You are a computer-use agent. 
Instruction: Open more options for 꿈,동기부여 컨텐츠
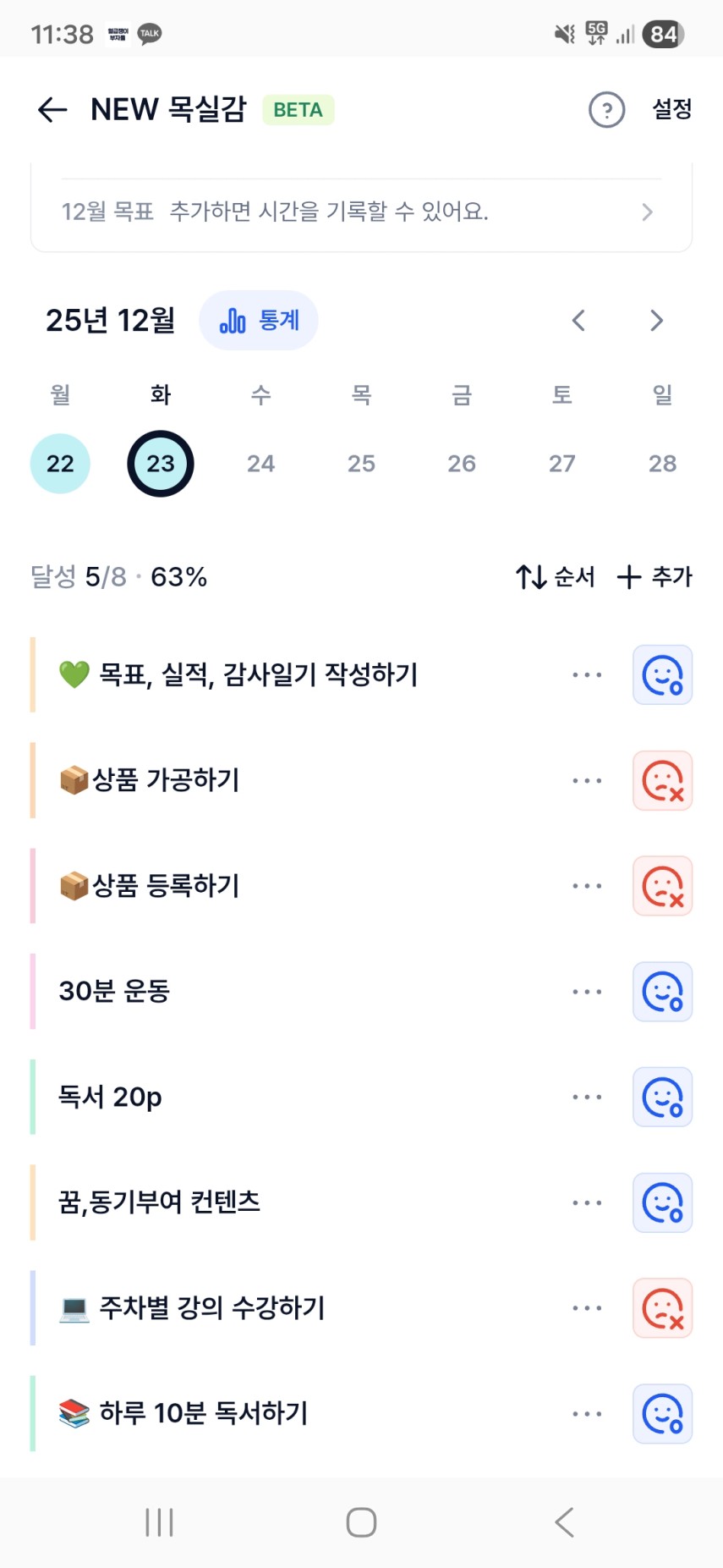[587, 1202]
